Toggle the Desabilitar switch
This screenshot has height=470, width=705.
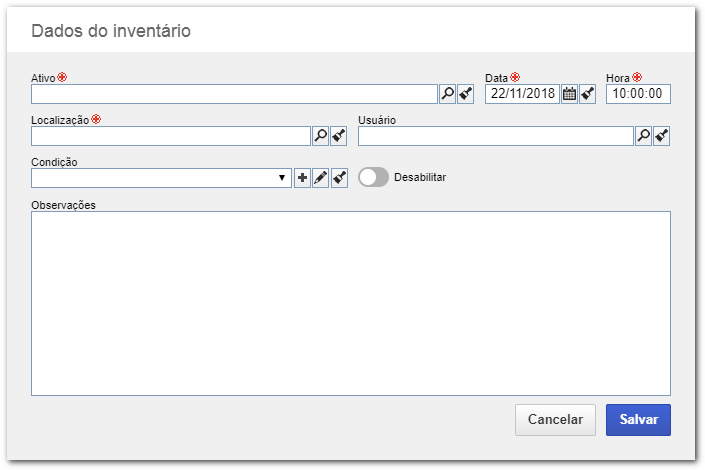[373, 177]
